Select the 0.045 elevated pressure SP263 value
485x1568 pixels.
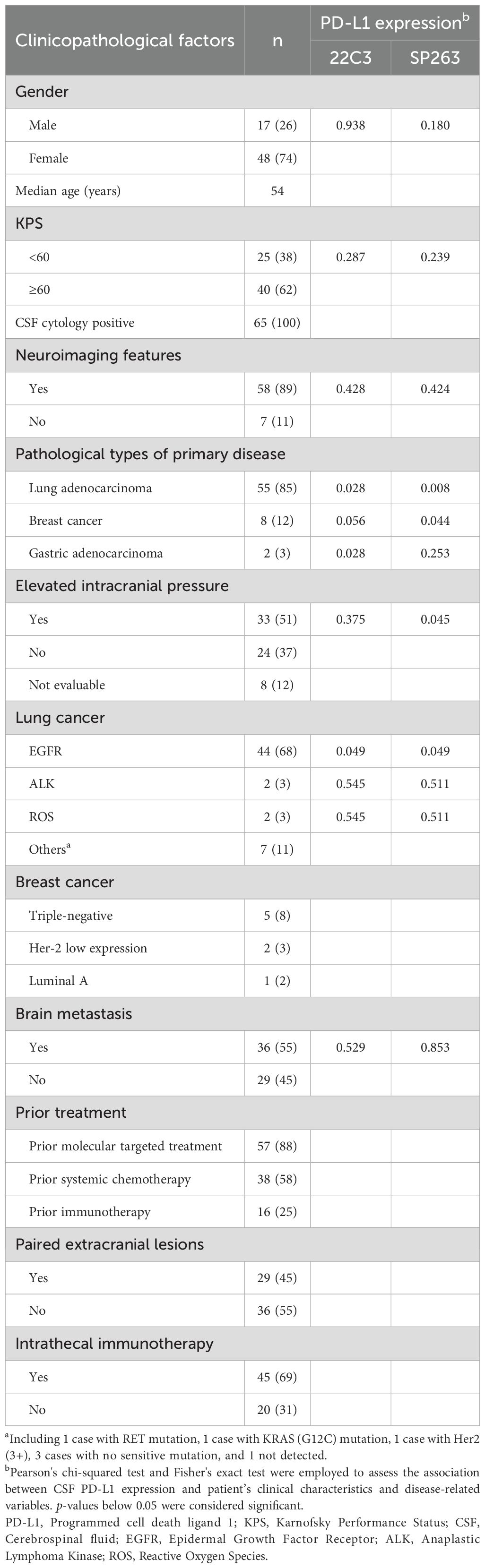coord(435,619)
